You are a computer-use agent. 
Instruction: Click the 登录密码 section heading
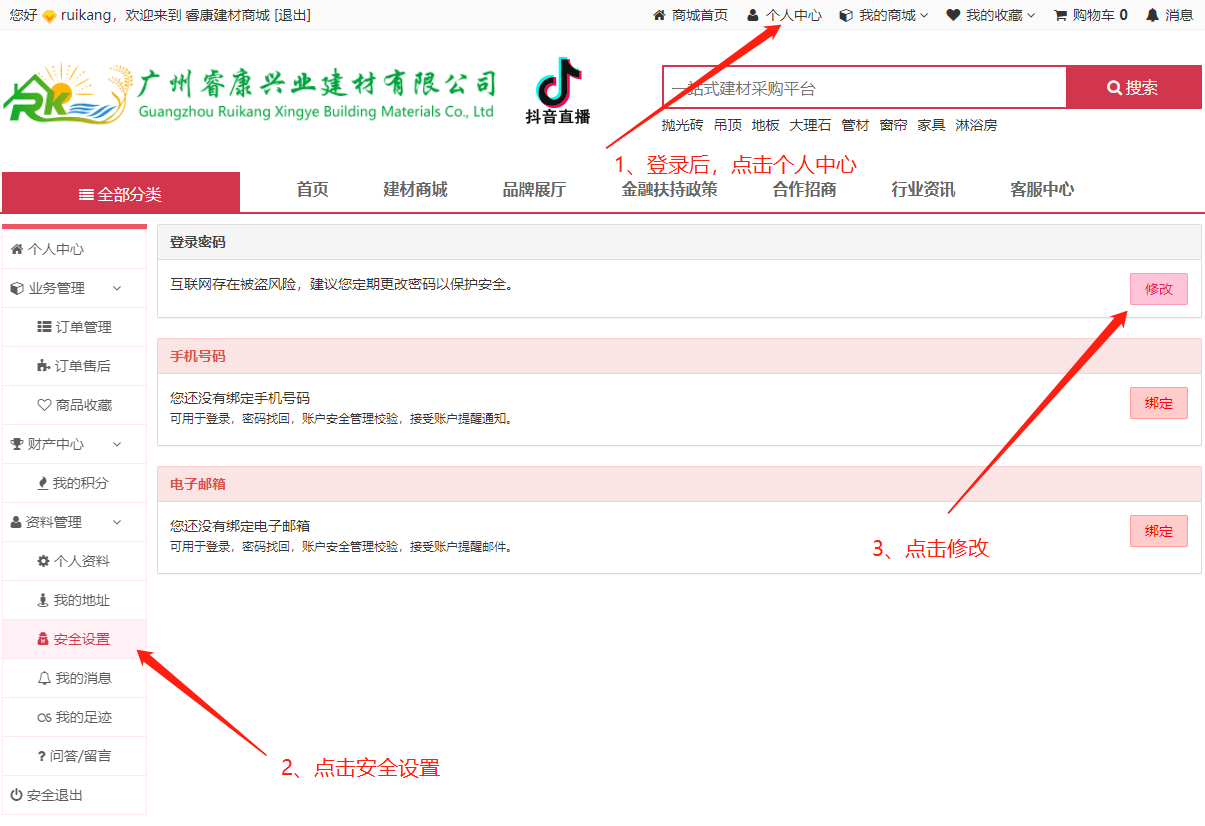(x=198, y=242)
